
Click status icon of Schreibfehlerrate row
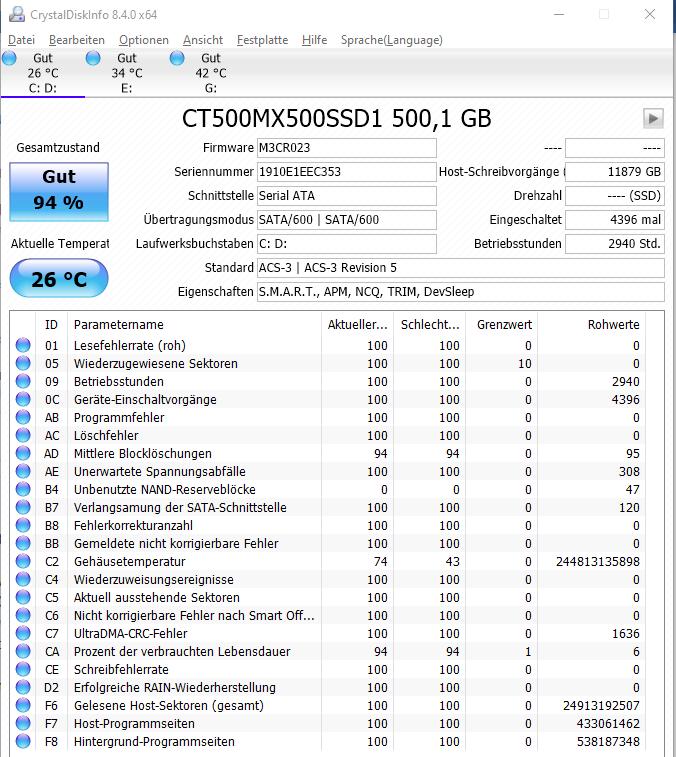23,670
